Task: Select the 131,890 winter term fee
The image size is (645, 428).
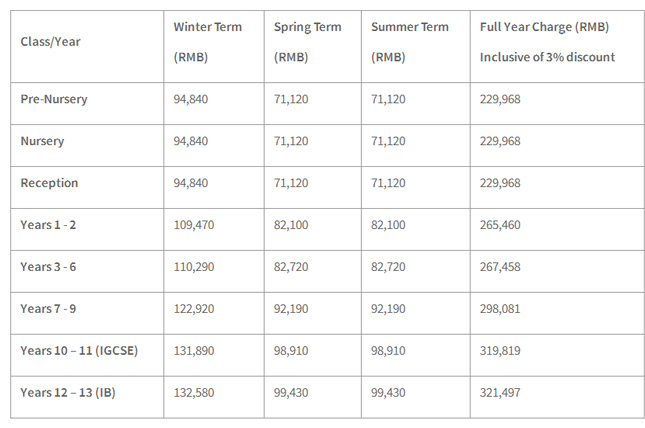Action: click(195, 351)
